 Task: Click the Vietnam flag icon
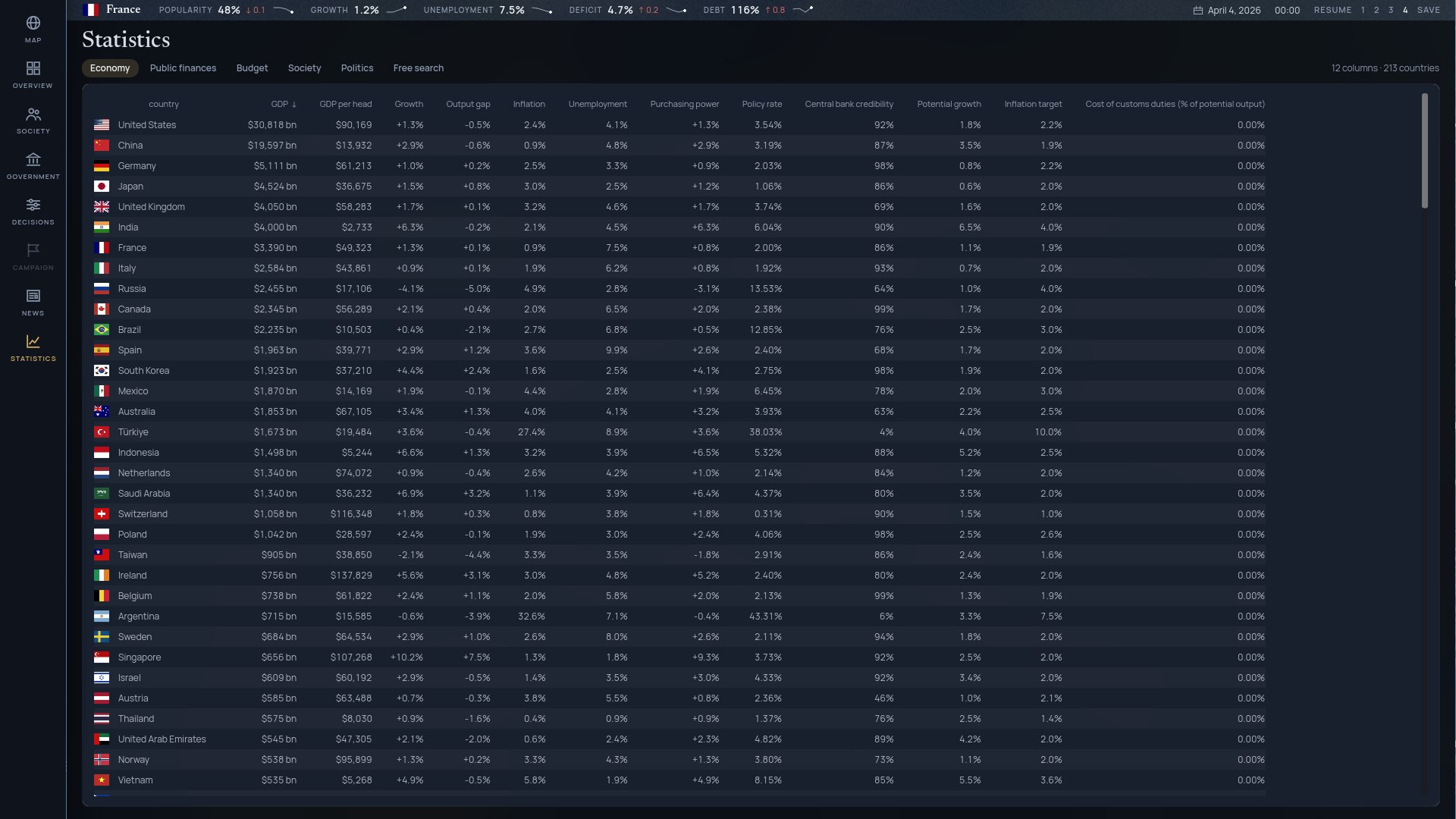click(102, 780)
